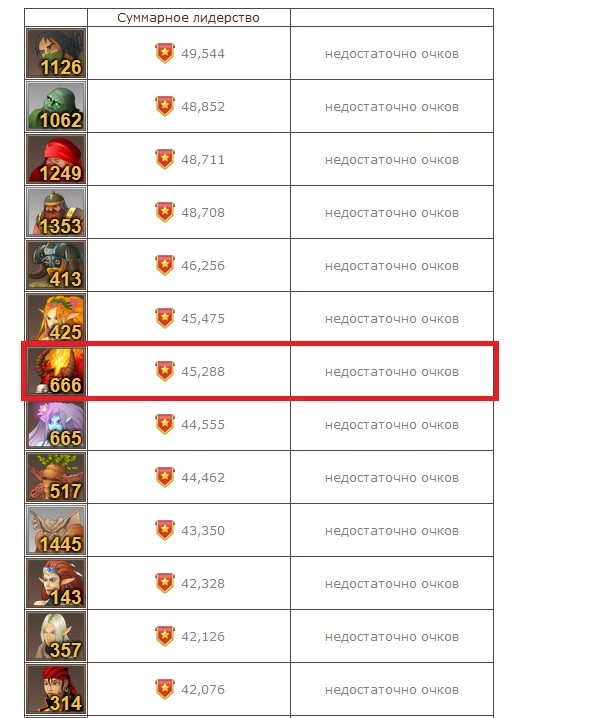Open the red-hooded bearded avatar numbered 1249

pos(56,159)
